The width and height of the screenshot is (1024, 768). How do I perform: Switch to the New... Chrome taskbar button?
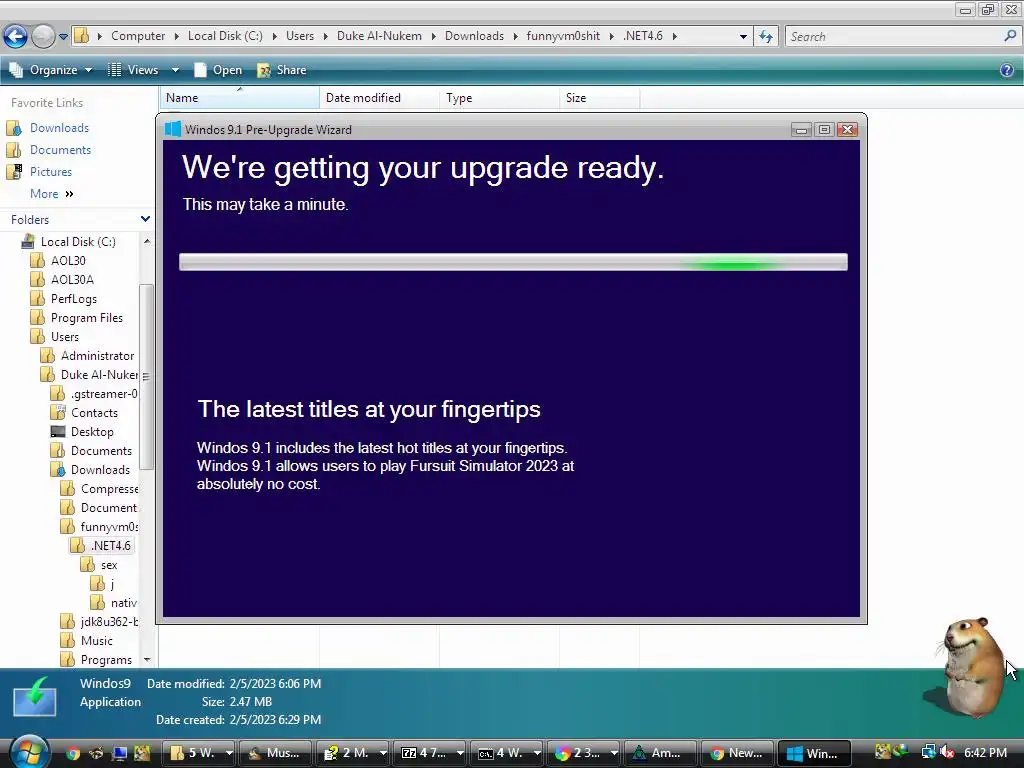737,753
